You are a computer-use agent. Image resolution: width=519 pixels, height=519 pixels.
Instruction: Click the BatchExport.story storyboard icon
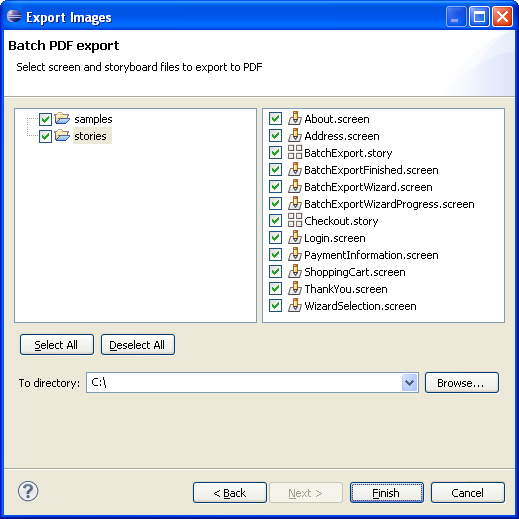[x=295, y=152]
